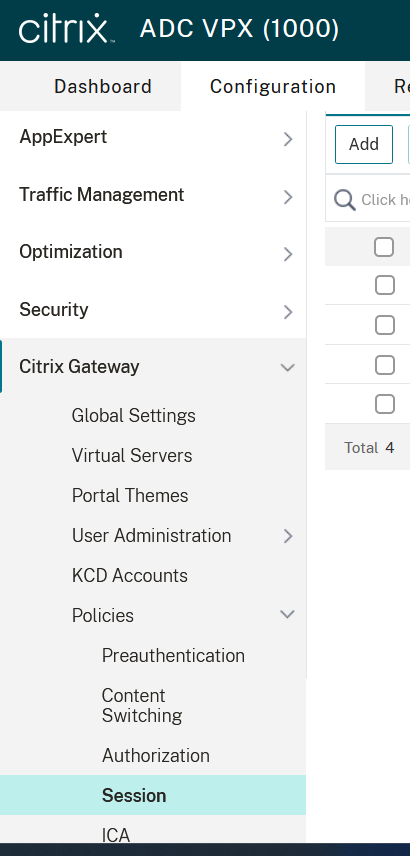Expand the Traffic Management arrow
Image resolution: width=410 pixels, height=856 pixels.
coord(288,197)
